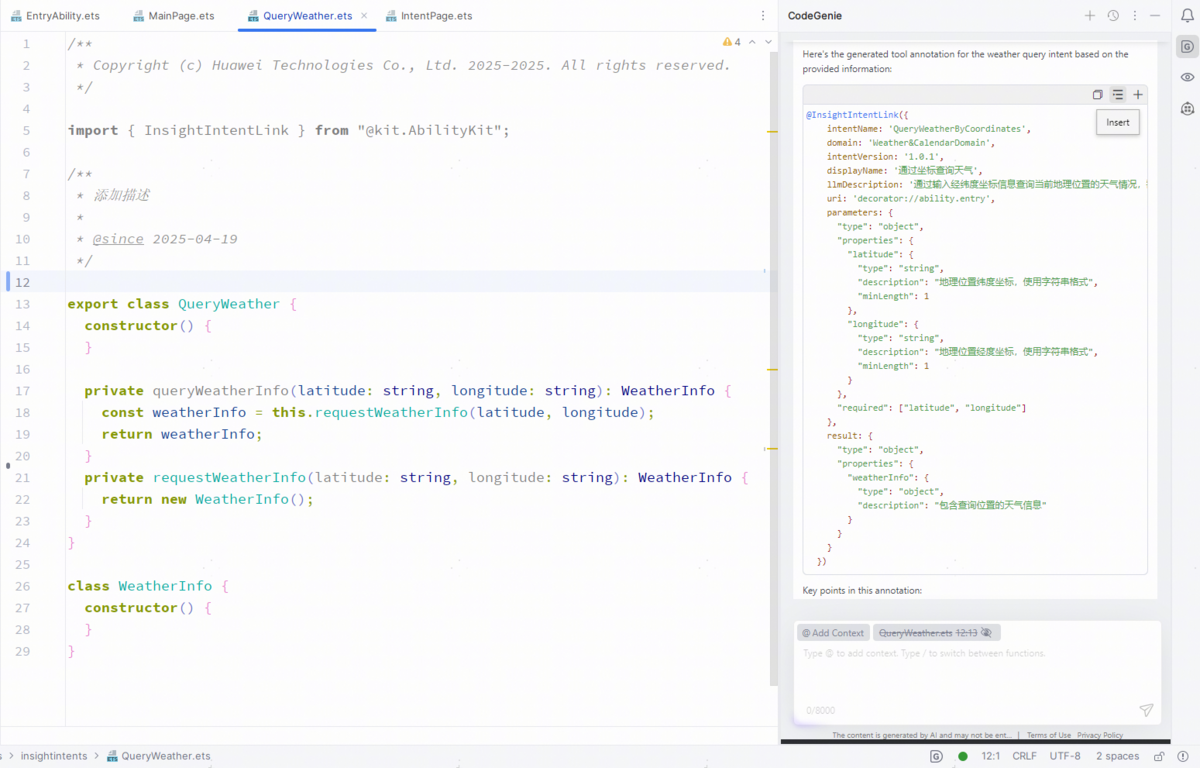Copy the generated code snippet
Viewport: 1200px width, 768px height.
coord(1097,95)
